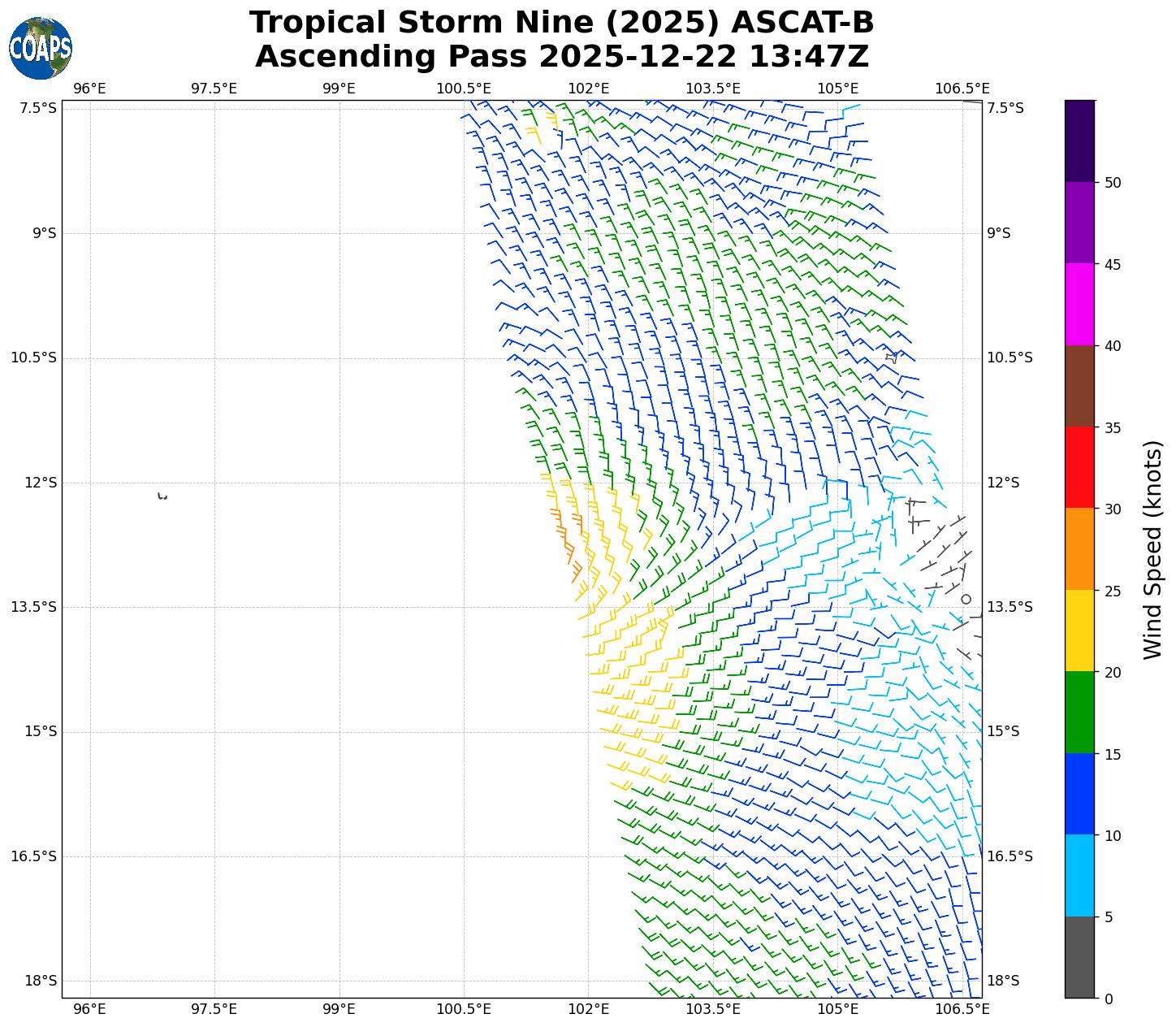The width and height of the screenshot is (1176, 1027).
Task: Select the green 15-20 knot colorbar segment
Action: (x=1079, y=713)
